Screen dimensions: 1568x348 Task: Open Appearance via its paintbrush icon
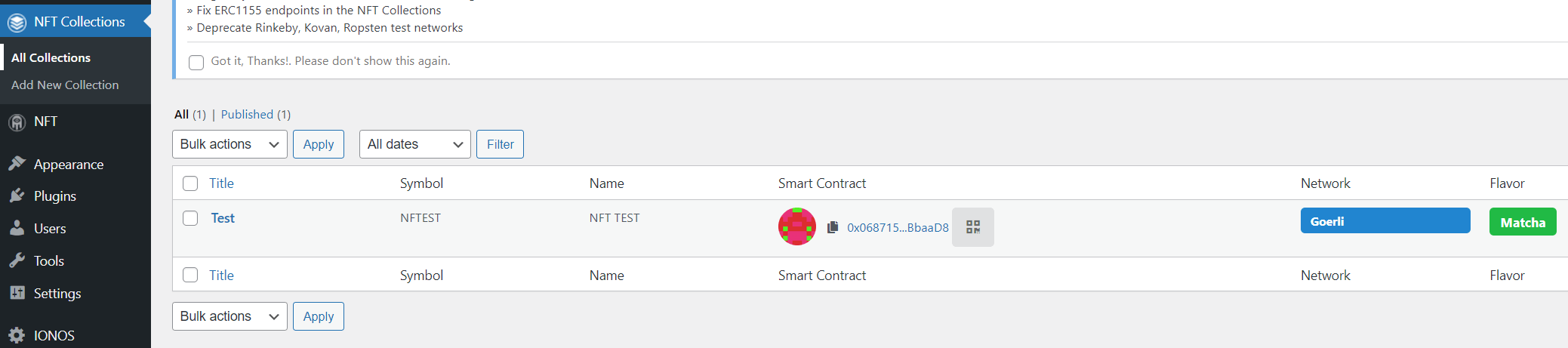click(17, 164)
